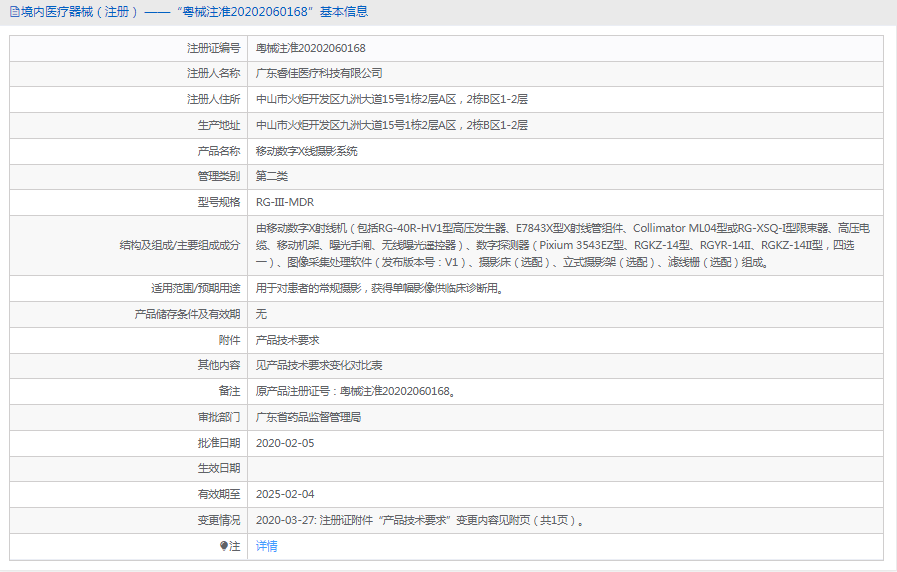Select expiry date 2025-02-04
Viewport: 897px width, 572px height.
[x=285, y=494]
